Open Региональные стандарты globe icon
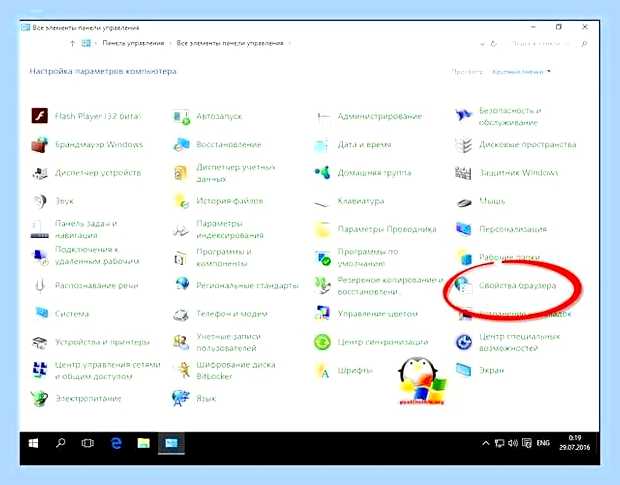Image resolution: width=620 pixels, height=485 pixels. point(183,283)
